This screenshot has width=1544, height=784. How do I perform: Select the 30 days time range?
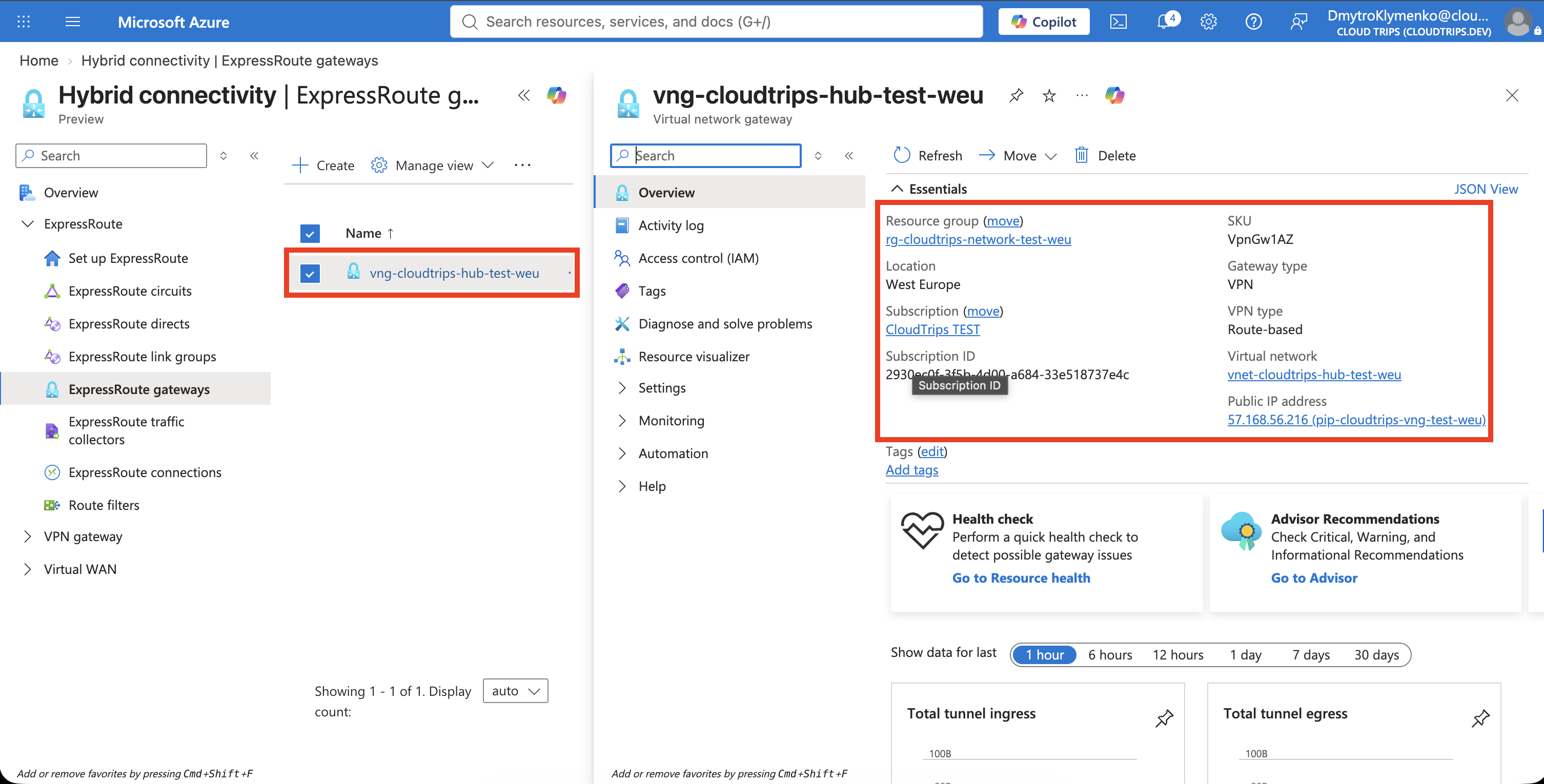click(x=1377, y=655)
